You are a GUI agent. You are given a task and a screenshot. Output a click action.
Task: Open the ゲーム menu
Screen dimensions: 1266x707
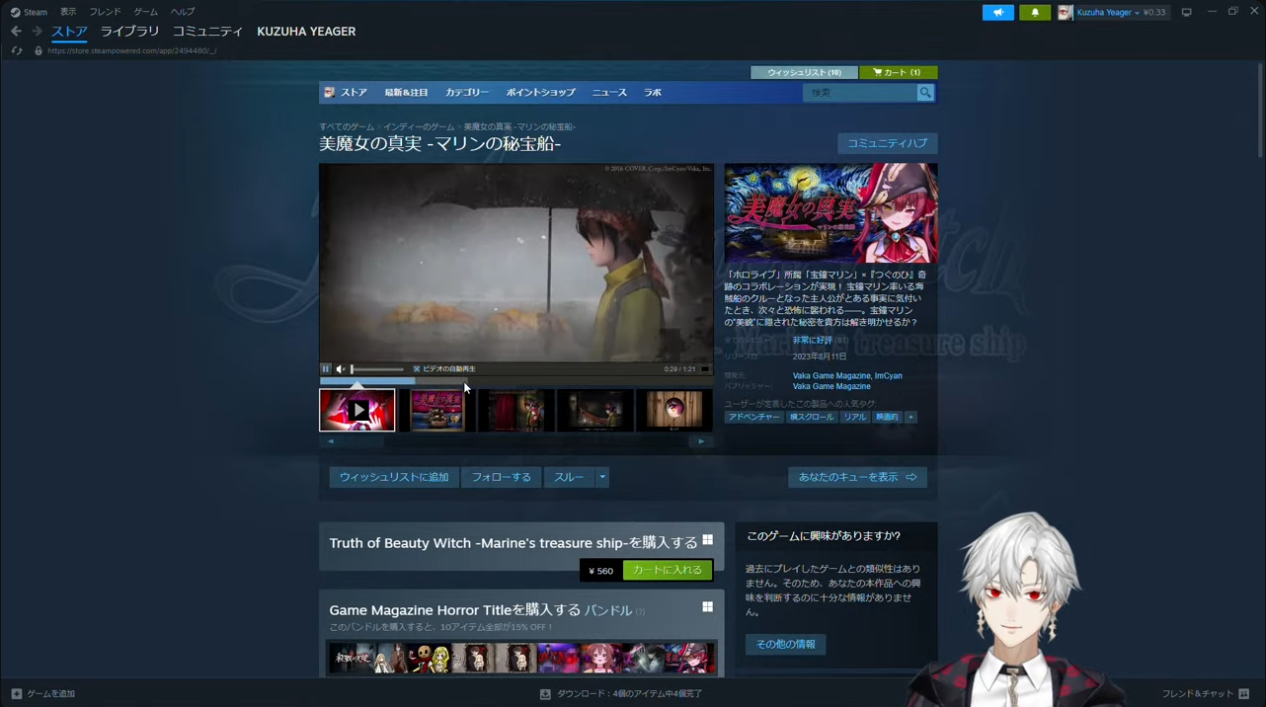click(146, 12)
